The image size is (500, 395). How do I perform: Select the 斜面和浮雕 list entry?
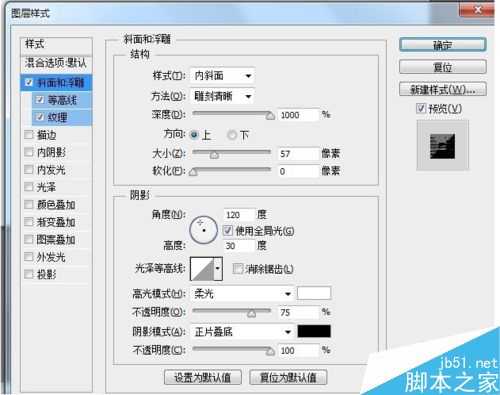56,82
